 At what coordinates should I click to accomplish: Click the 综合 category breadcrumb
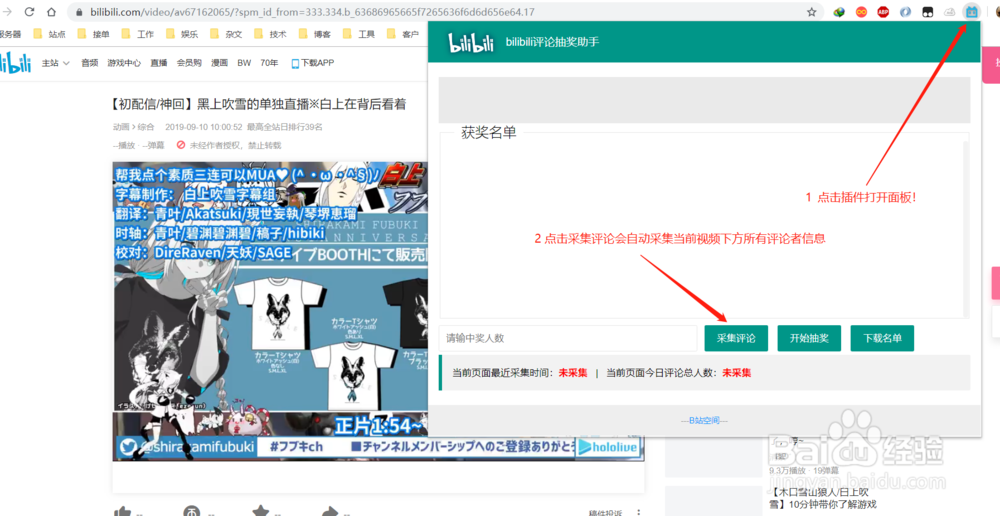coord(146,127)
